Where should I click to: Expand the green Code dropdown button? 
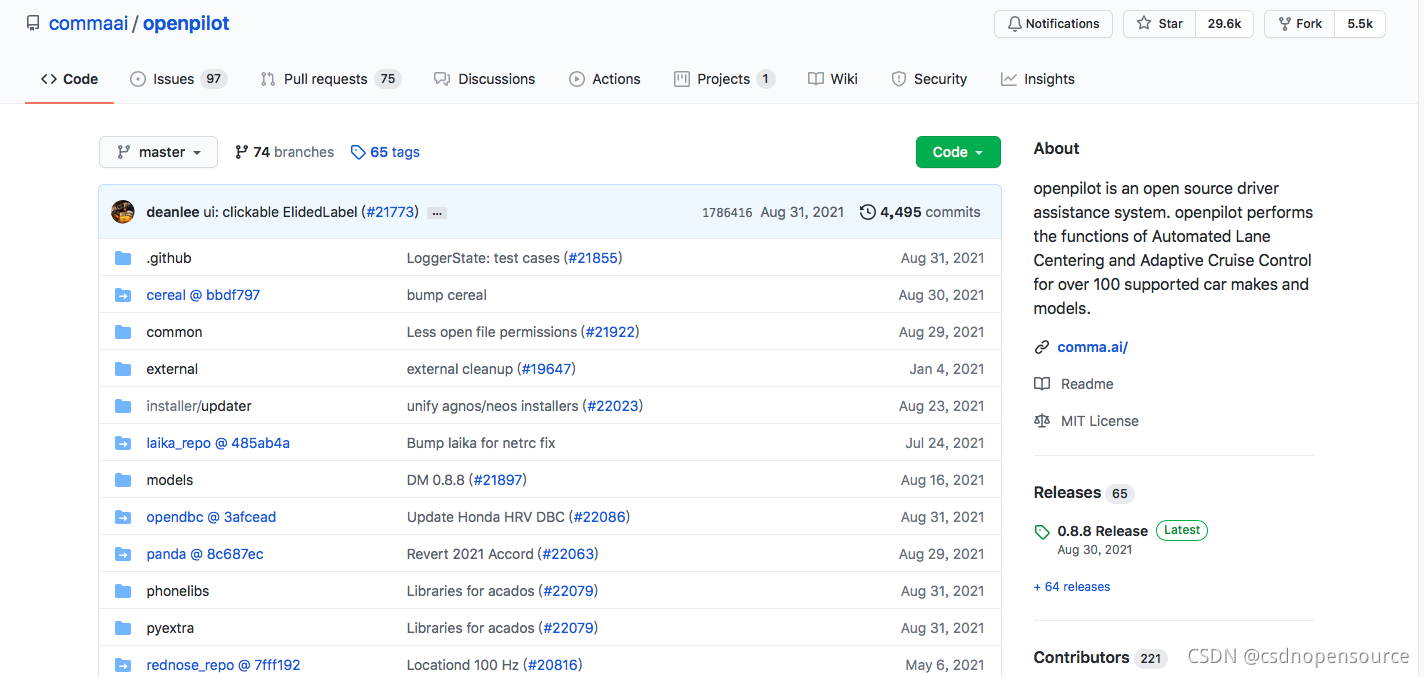tap(958, 152)
